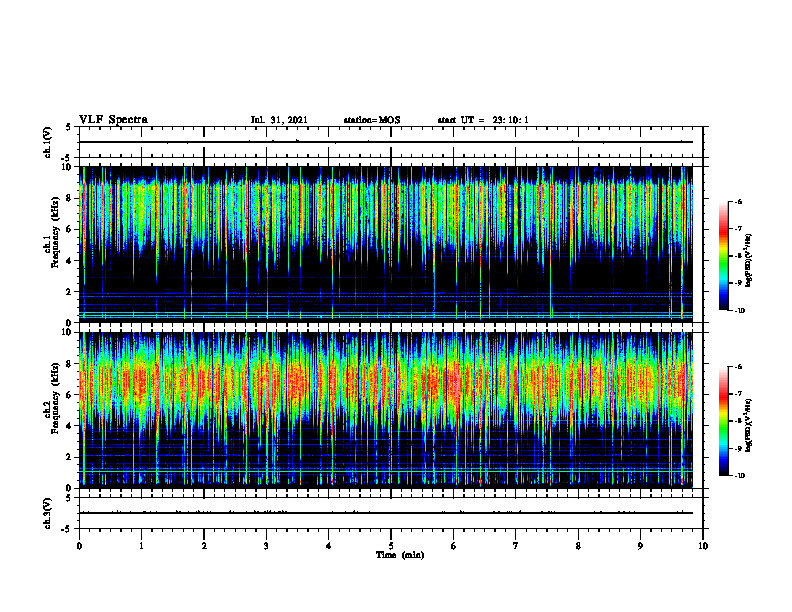Click the x-axis tick label "0"
The width and height of the screenshot is (792, 612).
pos(79,546)
